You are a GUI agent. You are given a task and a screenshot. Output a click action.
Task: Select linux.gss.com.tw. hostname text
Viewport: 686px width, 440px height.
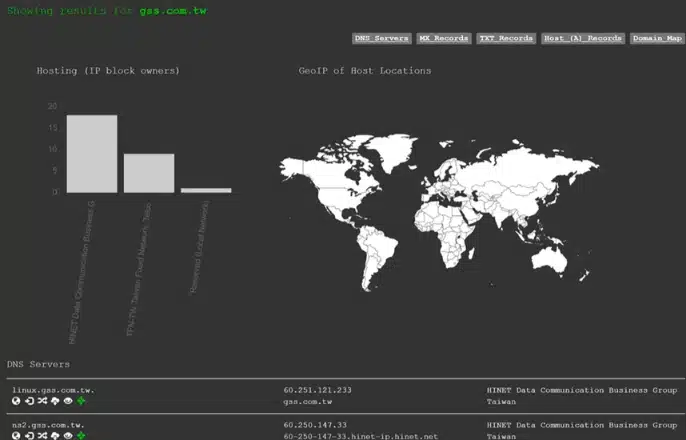pyautogui.click(x=53, y=390)
